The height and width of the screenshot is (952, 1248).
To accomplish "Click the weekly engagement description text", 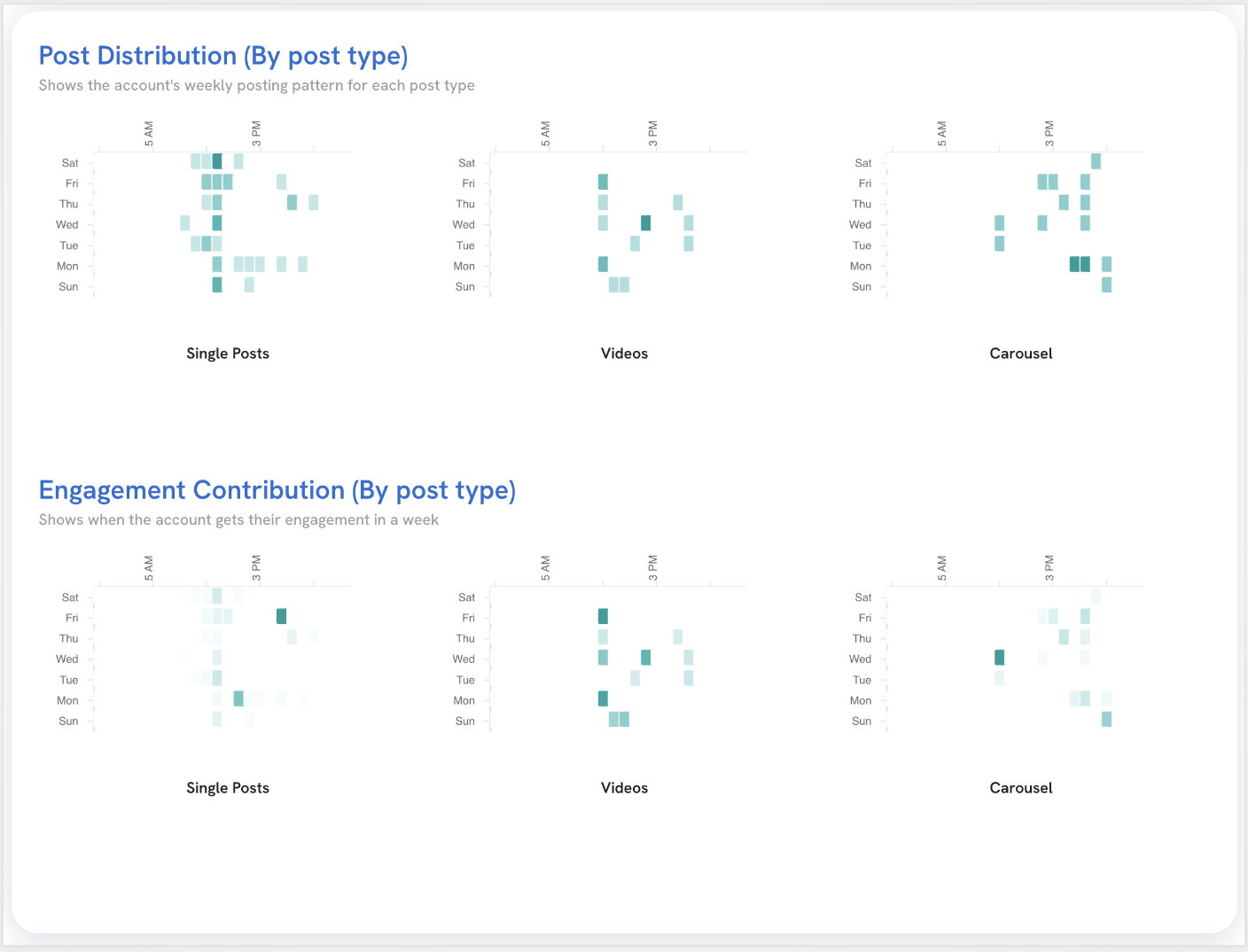I will [238, 519].
